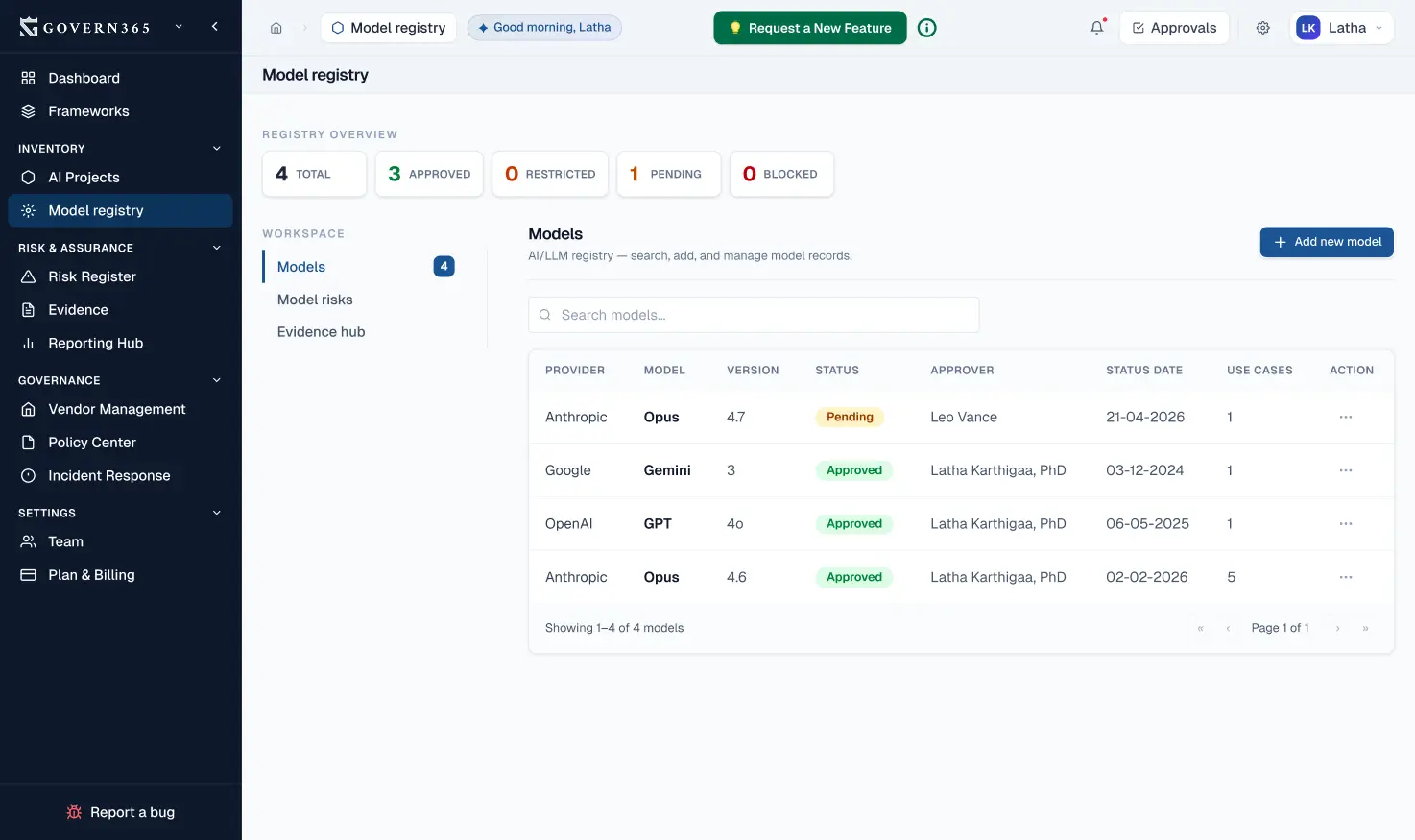Open row actions for Anthropic Opus 4.7
The width and height of the screenshot is (1415, 840).
click(1345, 418)
